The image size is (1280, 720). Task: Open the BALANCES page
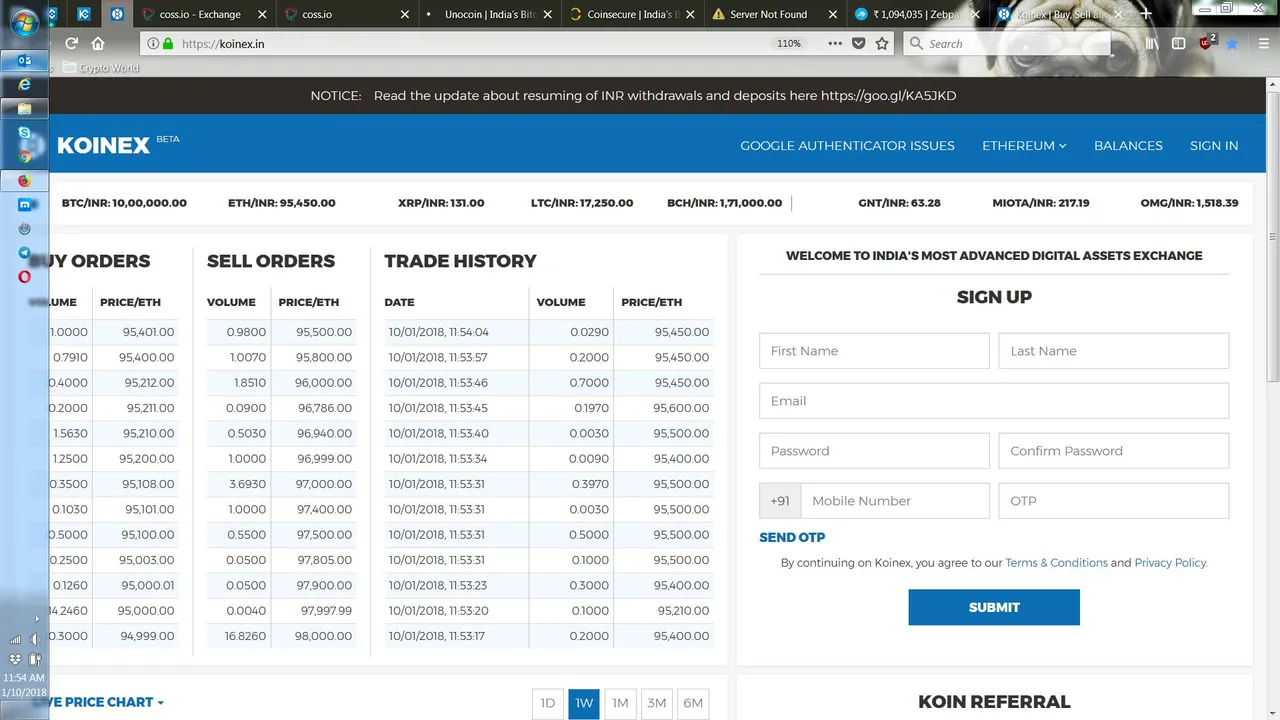pos(1128,146)
